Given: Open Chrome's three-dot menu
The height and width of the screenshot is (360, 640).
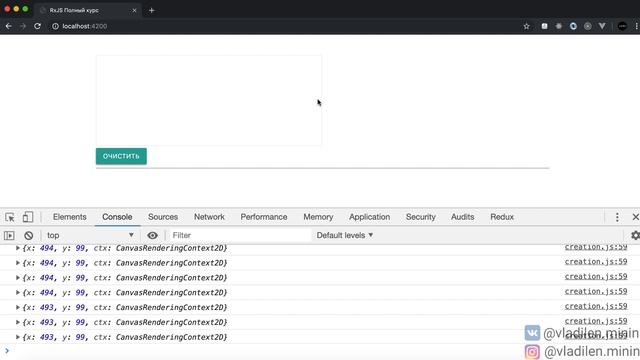Looking at the screenshot, I should [x=636, y=26].
